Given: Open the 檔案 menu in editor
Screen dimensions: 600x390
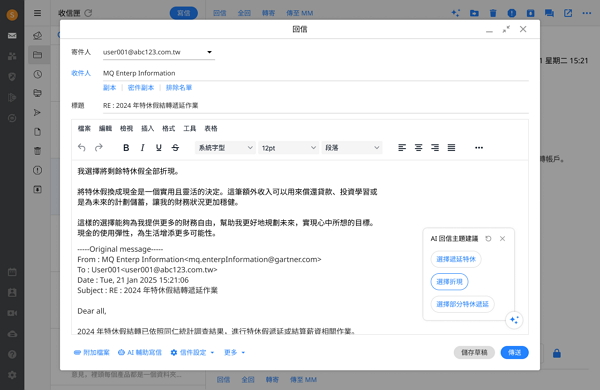Looking at the screenshot, I should [x=84, y=129].
